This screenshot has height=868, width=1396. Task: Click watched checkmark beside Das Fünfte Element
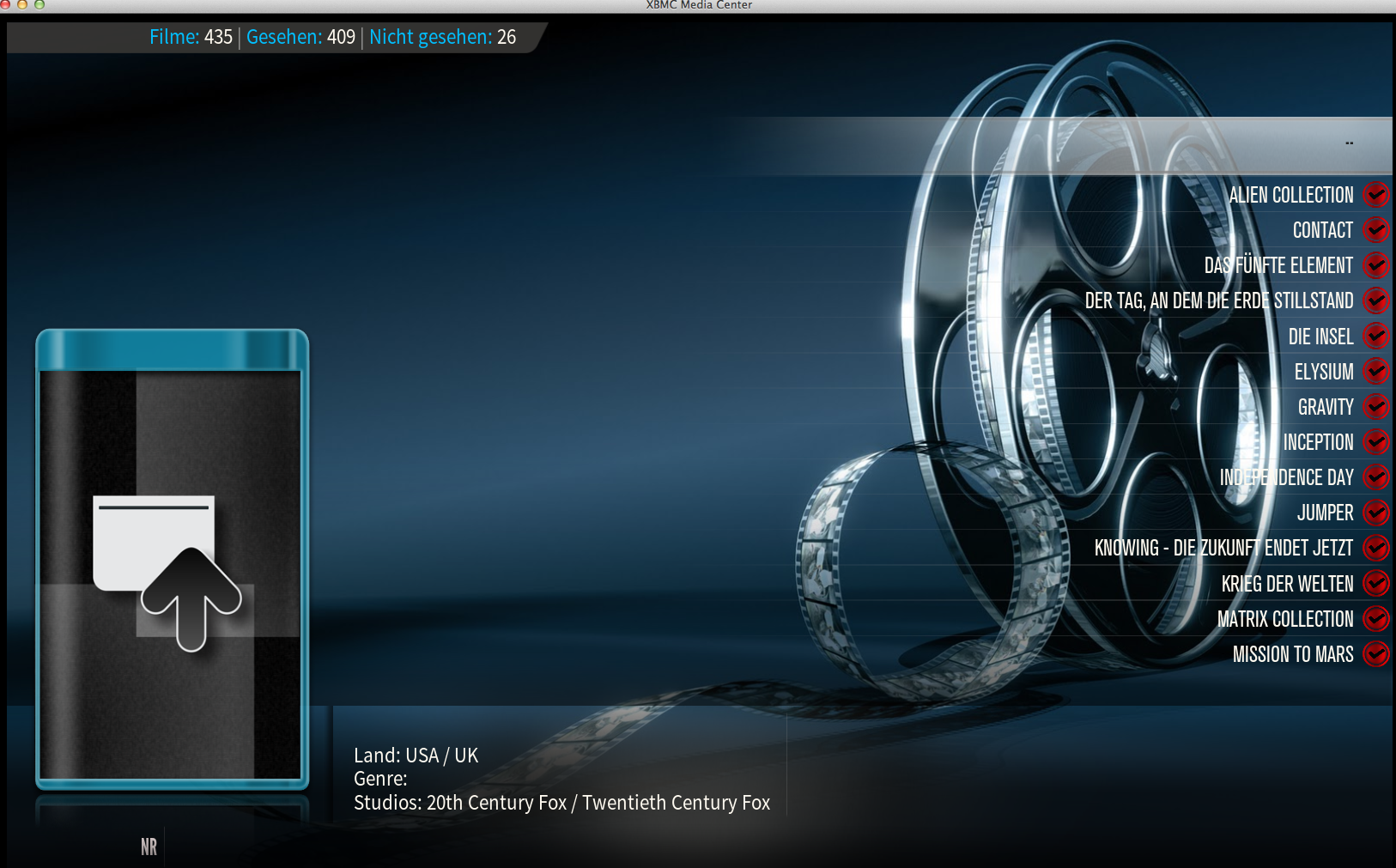coord(1376,265)
